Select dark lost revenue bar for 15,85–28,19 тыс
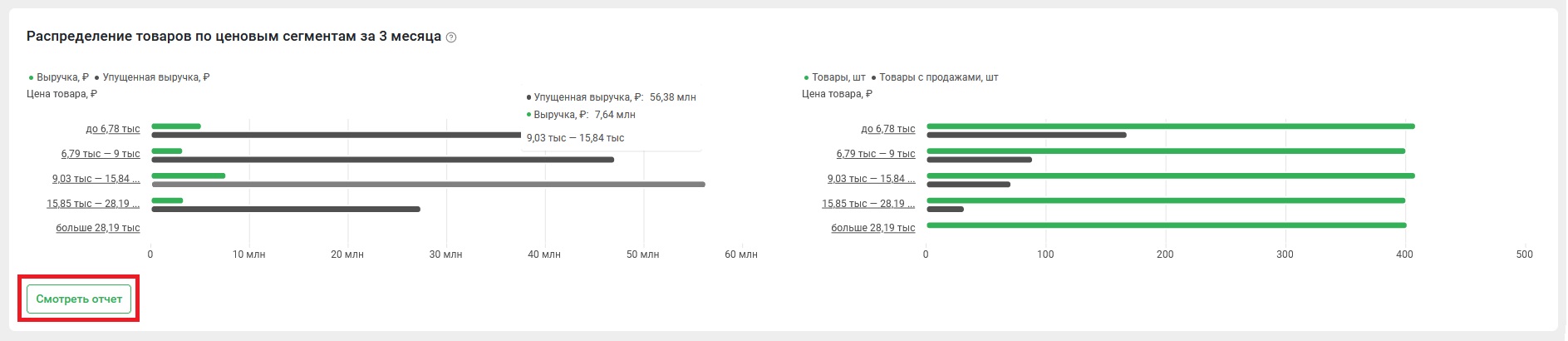This screenshot has height=341, width=1568. (286, 210)
